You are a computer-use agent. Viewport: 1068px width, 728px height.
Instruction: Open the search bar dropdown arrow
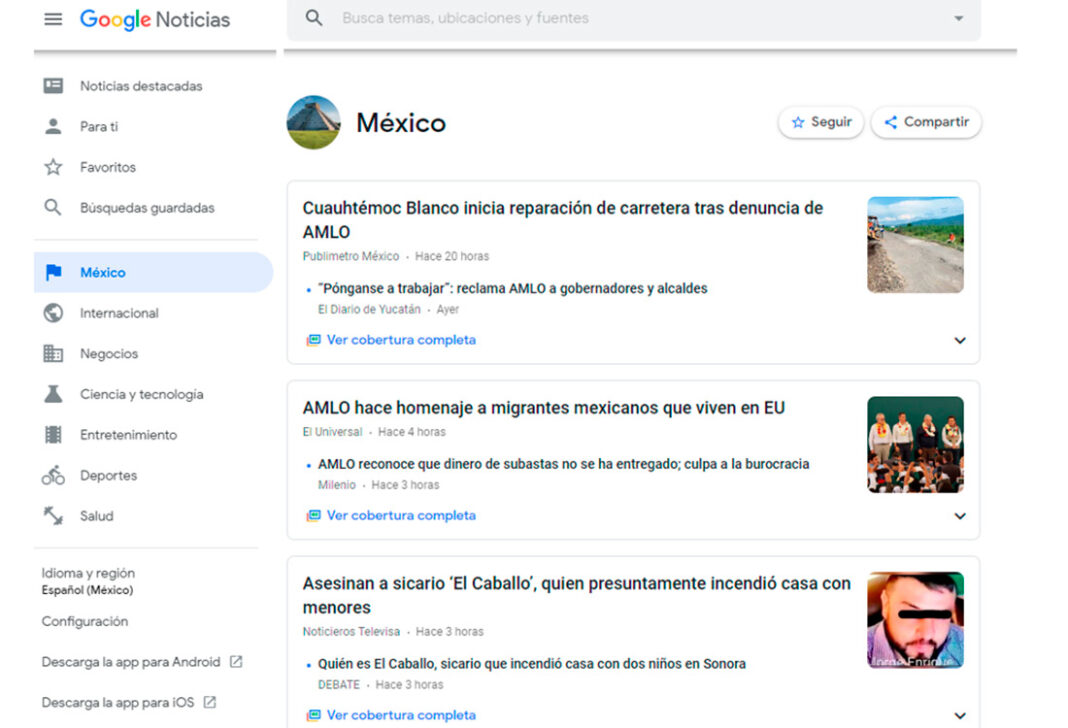(x=958, y=17)
